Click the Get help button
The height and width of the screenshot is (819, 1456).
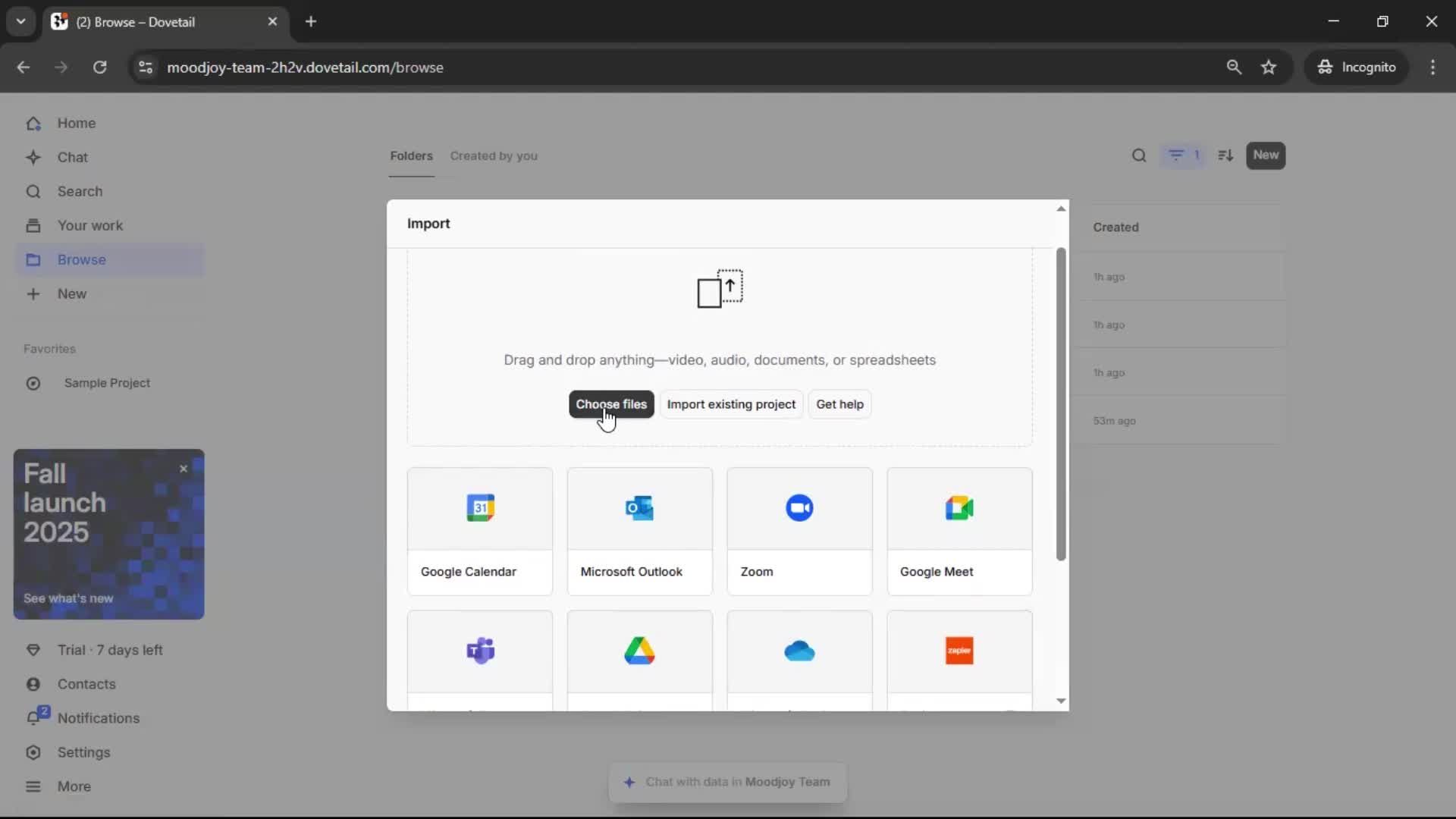[839, 404]
